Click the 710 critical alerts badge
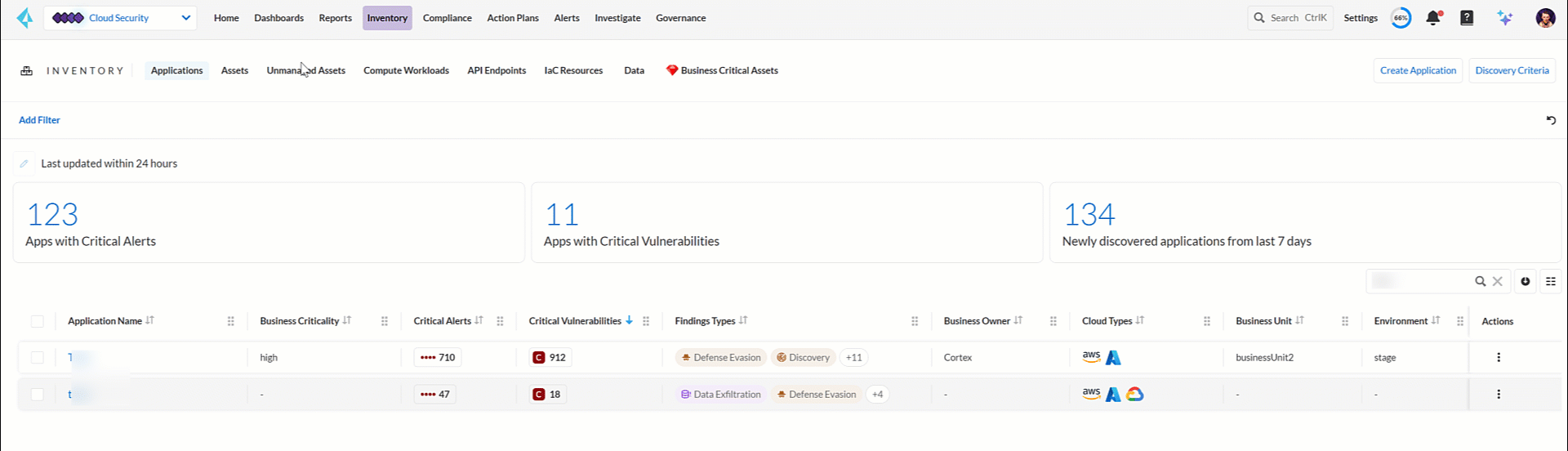Viewport: 1568px width, 451px height. 438,357
